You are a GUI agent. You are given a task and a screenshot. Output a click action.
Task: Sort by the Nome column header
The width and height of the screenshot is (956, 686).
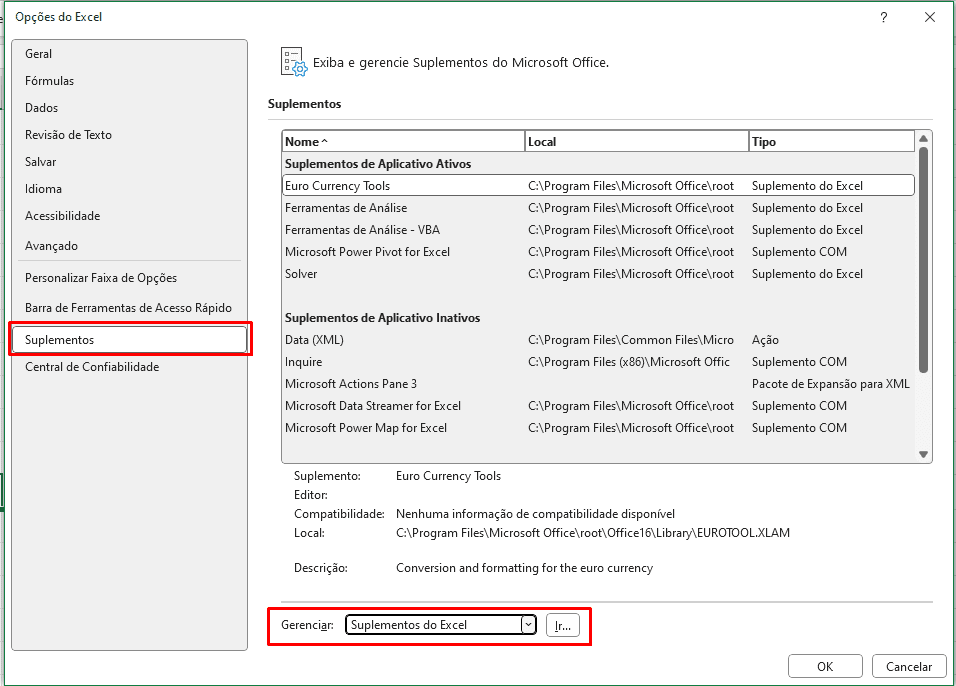pos(403,141)
